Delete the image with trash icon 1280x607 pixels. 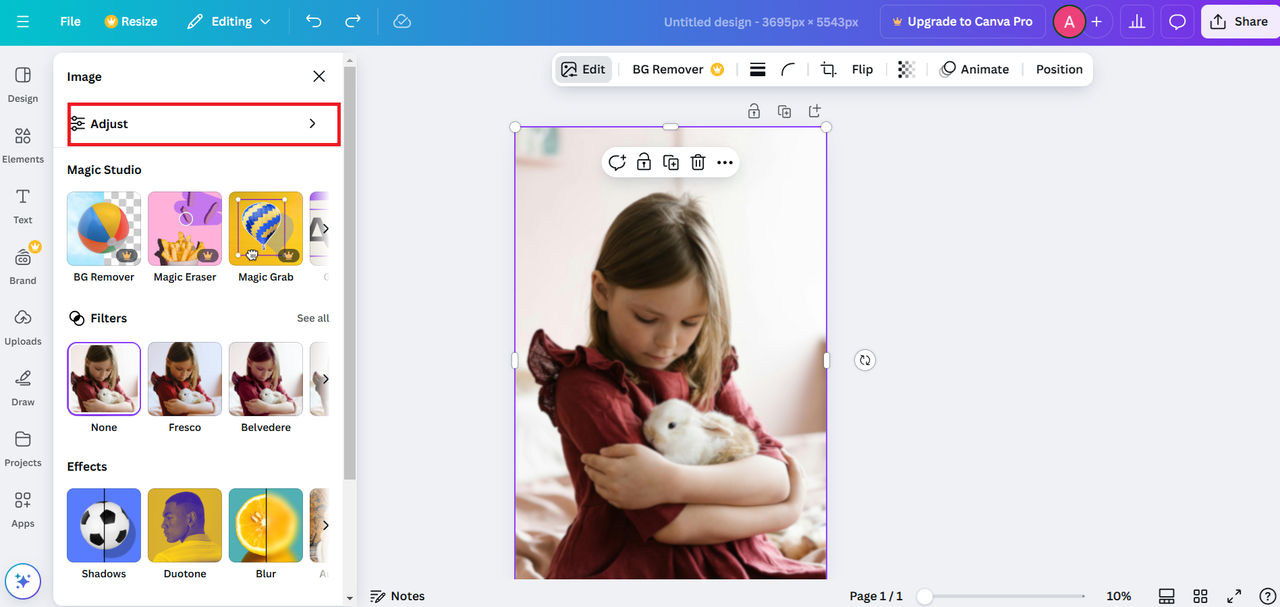click(698, 162)
